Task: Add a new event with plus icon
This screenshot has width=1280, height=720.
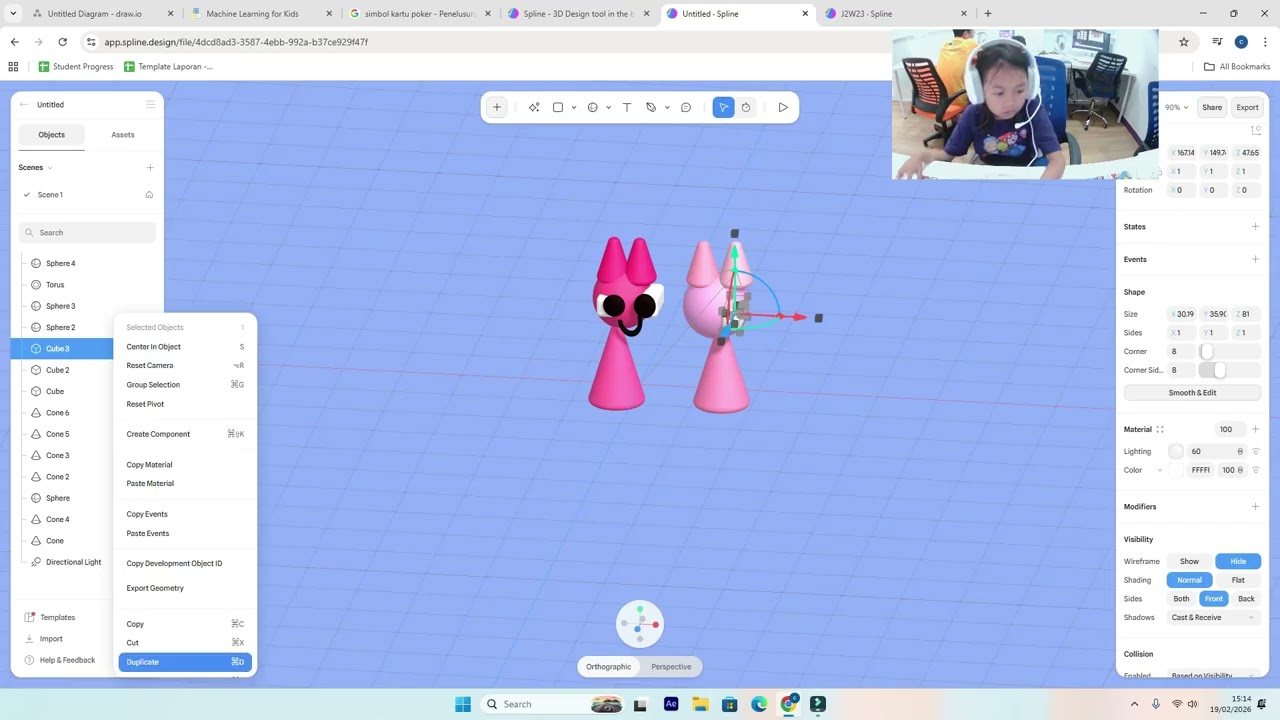Action: [1255, 260]
